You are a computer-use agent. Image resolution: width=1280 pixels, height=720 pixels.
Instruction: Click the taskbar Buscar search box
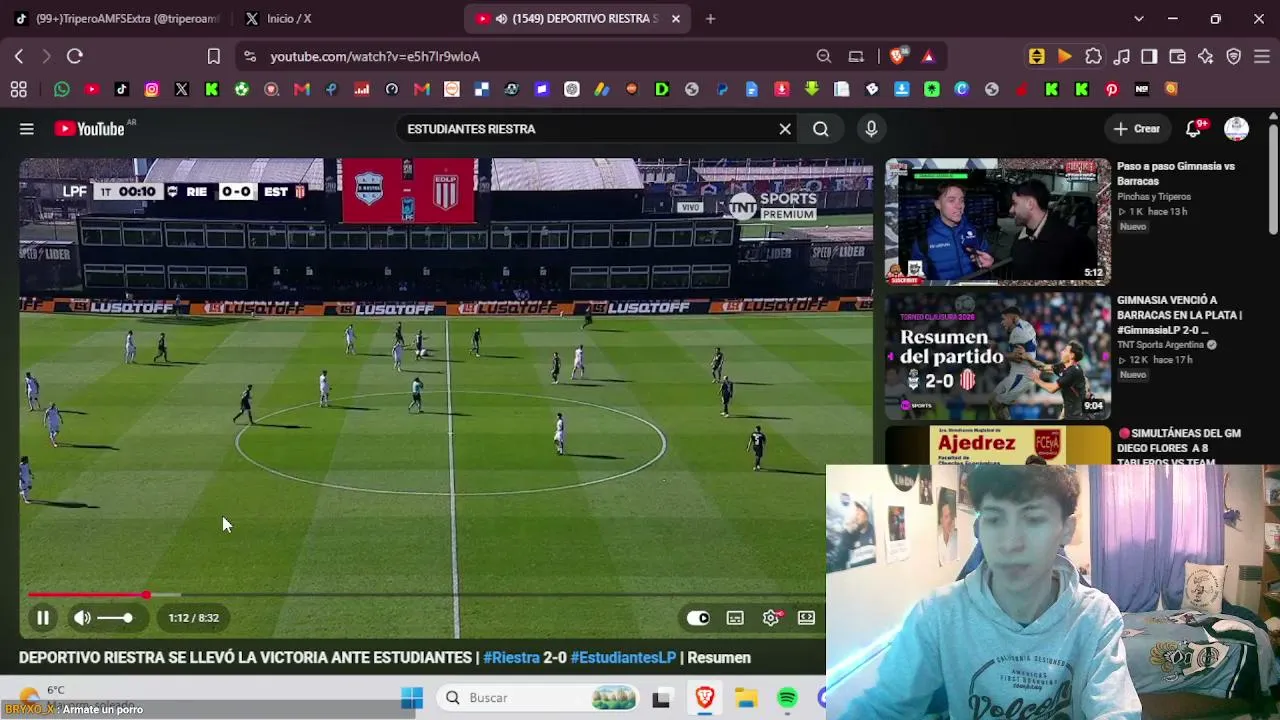pyautogui.click(x=540, y=698)
